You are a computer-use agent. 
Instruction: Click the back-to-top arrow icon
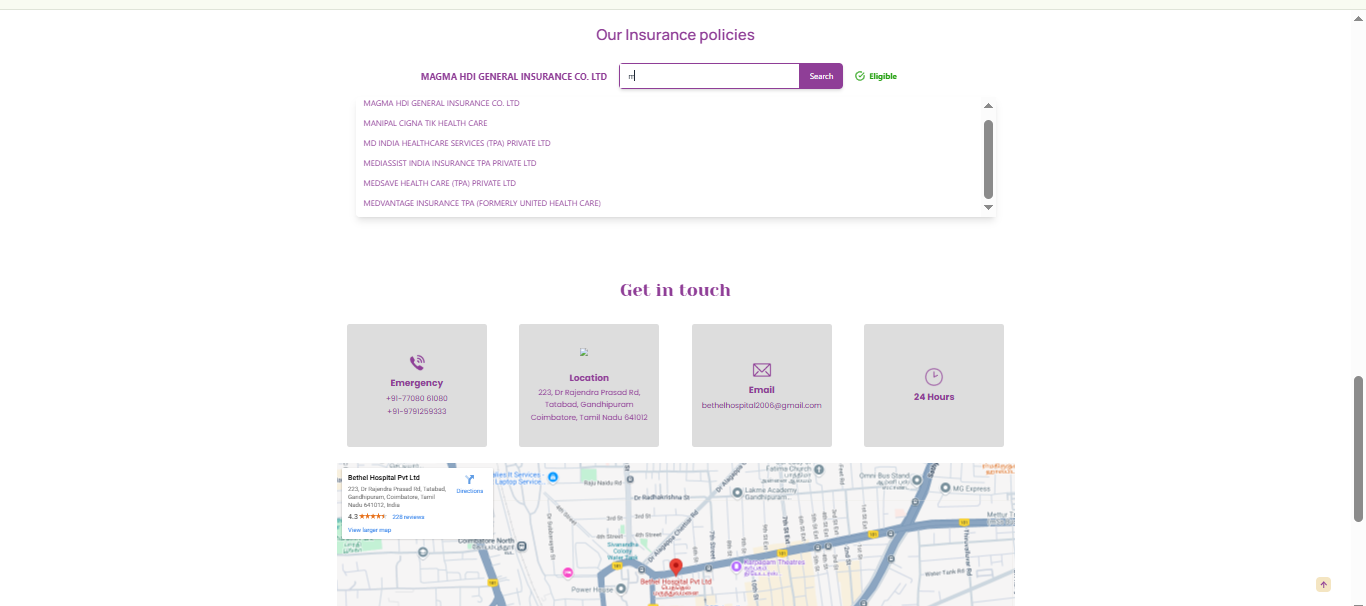pyautogui.click(x=1323, y=585)
